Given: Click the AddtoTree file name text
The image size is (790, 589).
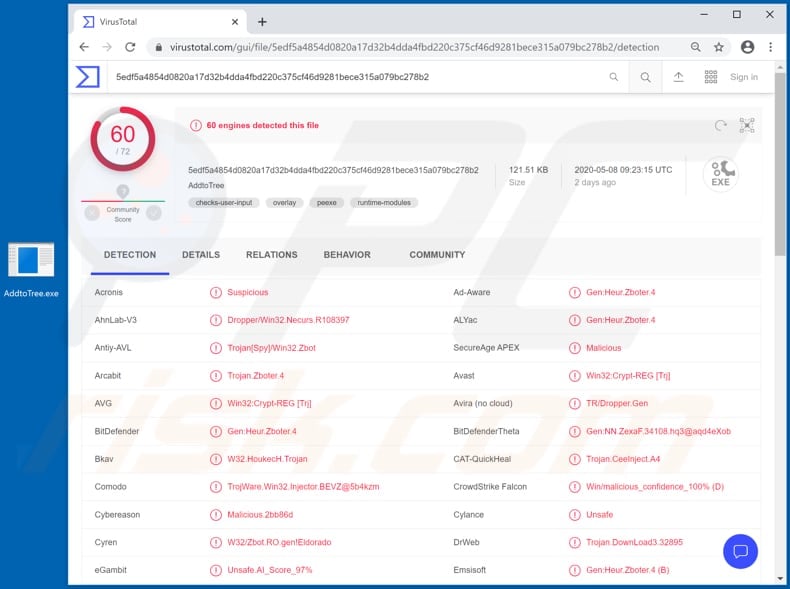Looking at the screenshot, I should [x=206, y=185].
